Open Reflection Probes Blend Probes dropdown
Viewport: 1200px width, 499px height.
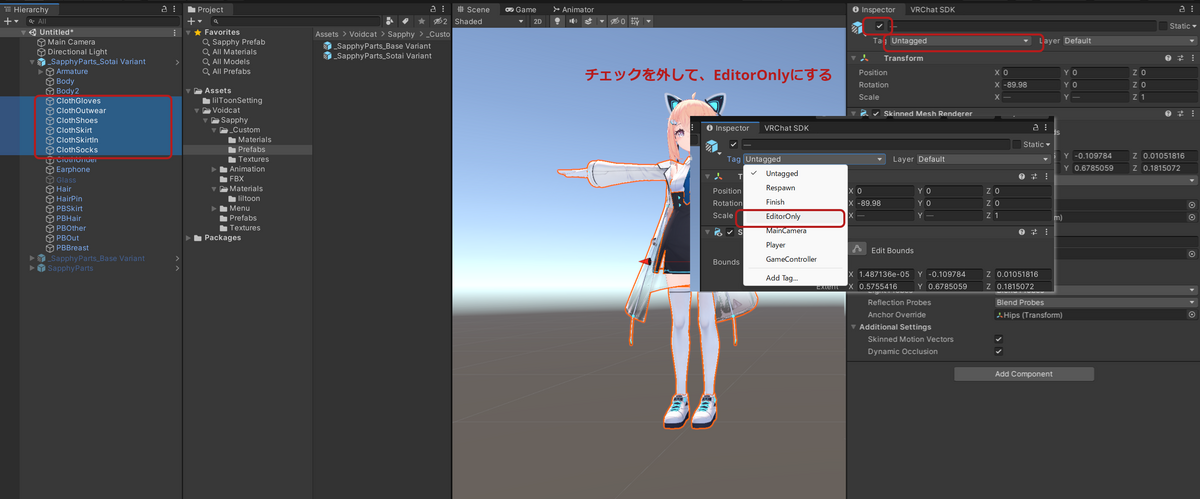[x=1095, y=302]
